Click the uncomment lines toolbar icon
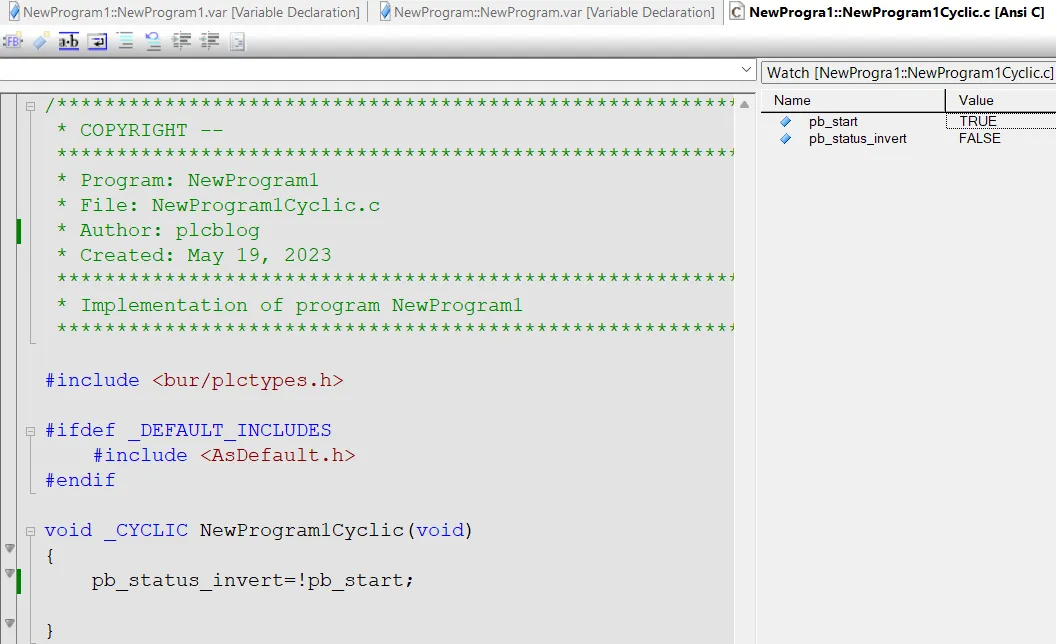This screenshot has width=1056, height=644. coord(154,42)
